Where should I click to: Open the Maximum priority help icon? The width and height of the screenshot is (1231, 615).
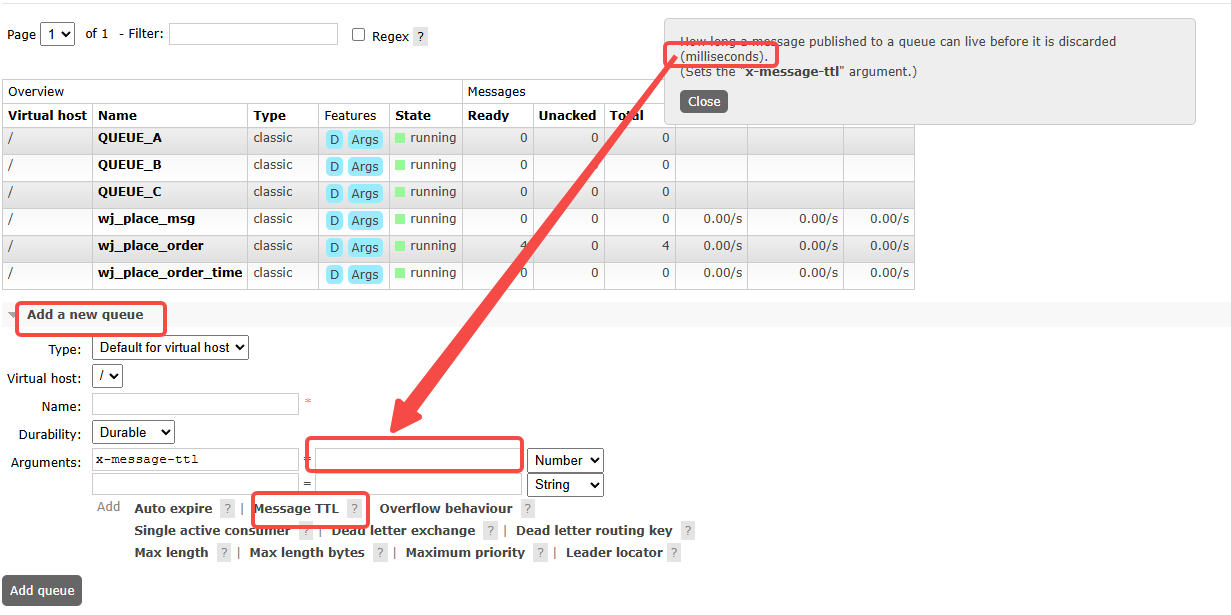[540, 553]
